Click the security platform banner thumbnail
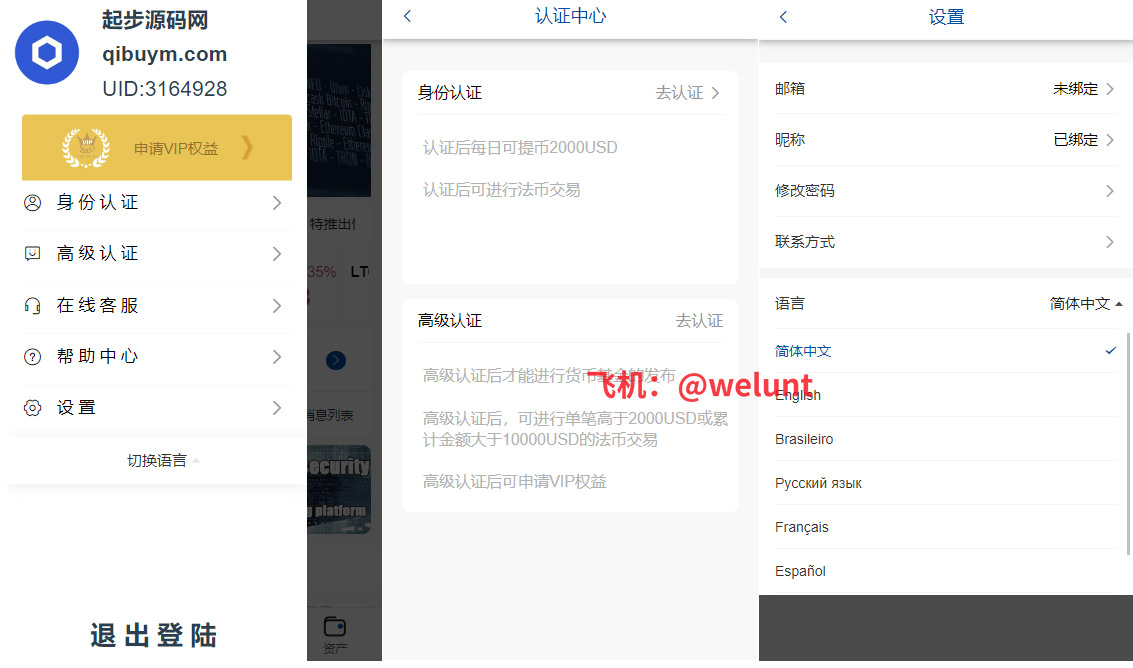 pos(339,489)
